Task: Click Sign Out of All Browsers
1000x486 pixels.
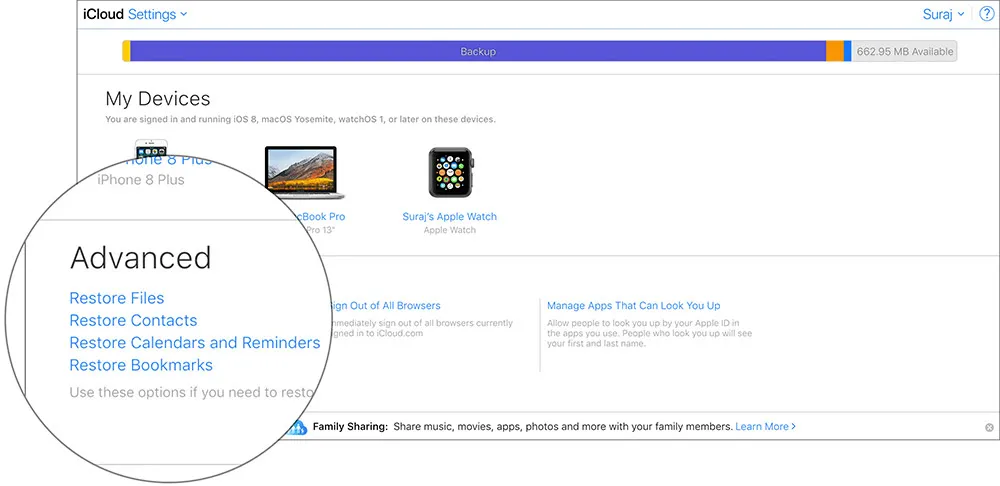Action: click(385, 305)
